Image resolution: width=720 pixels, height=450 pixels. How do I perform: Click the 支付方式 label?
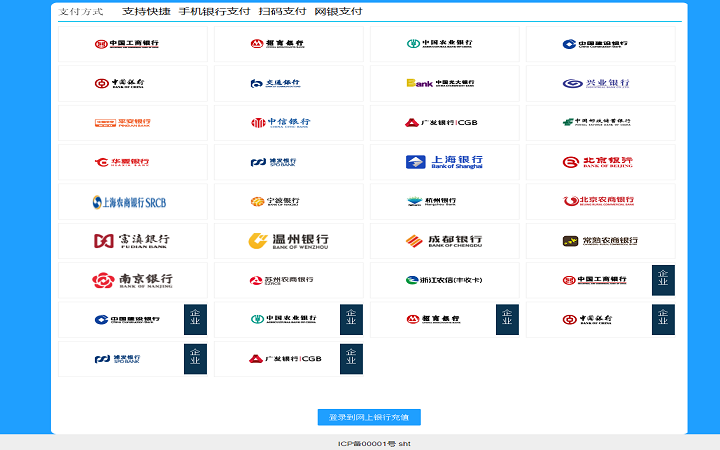point(81,11)
